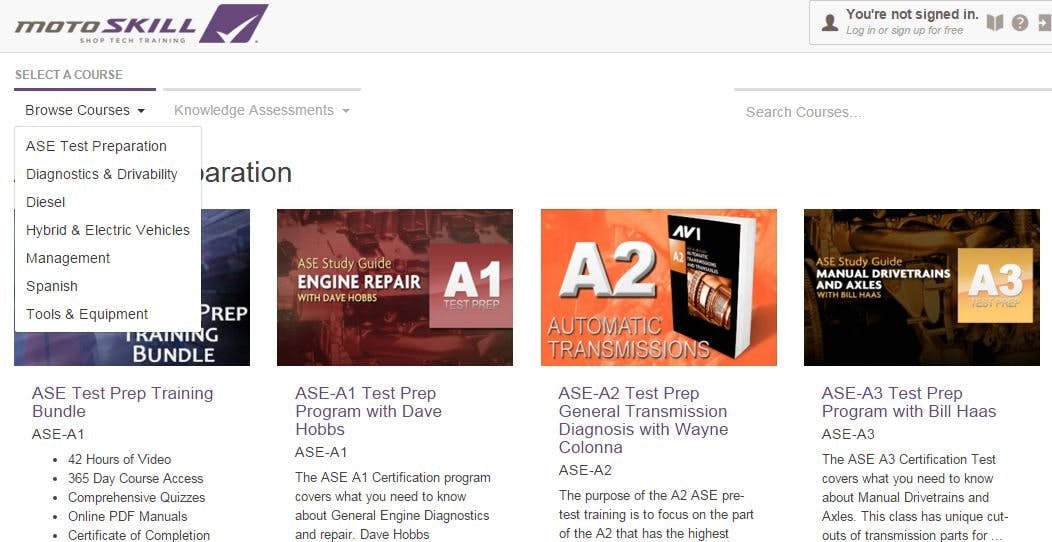This screenshot has height=542, width=1052.
Task: Open the A1 Engine Repair thumbnail
Action: coord(395,287)
